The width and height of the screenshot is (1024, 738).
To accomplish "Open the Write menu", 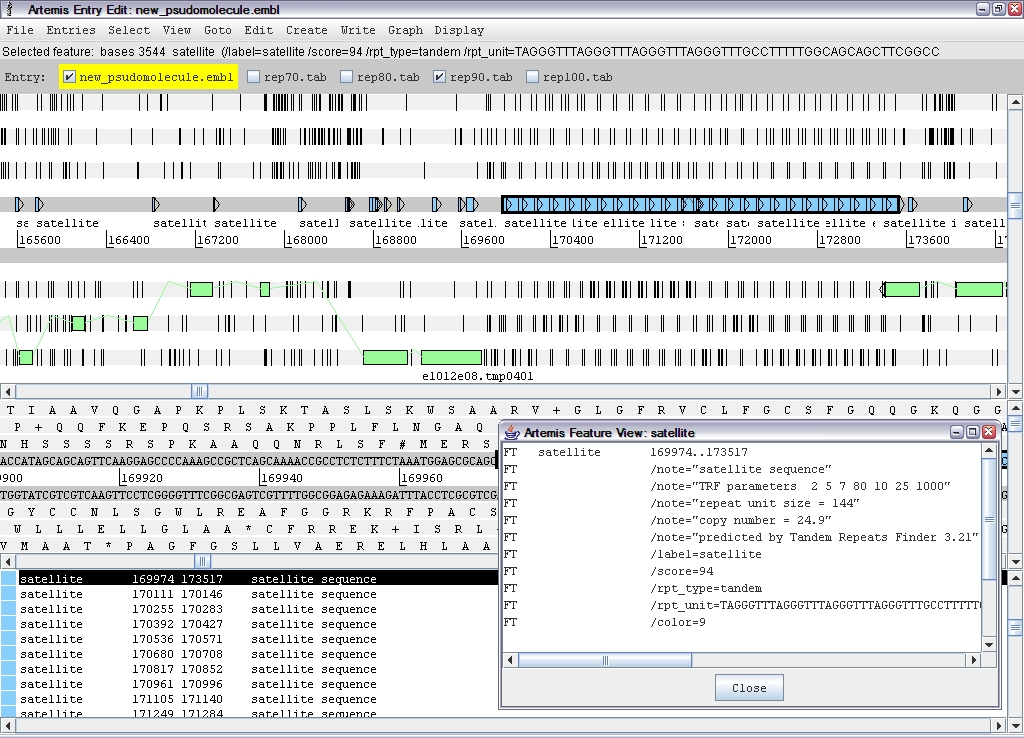I will pyautogui.click(x=358, y=30).
